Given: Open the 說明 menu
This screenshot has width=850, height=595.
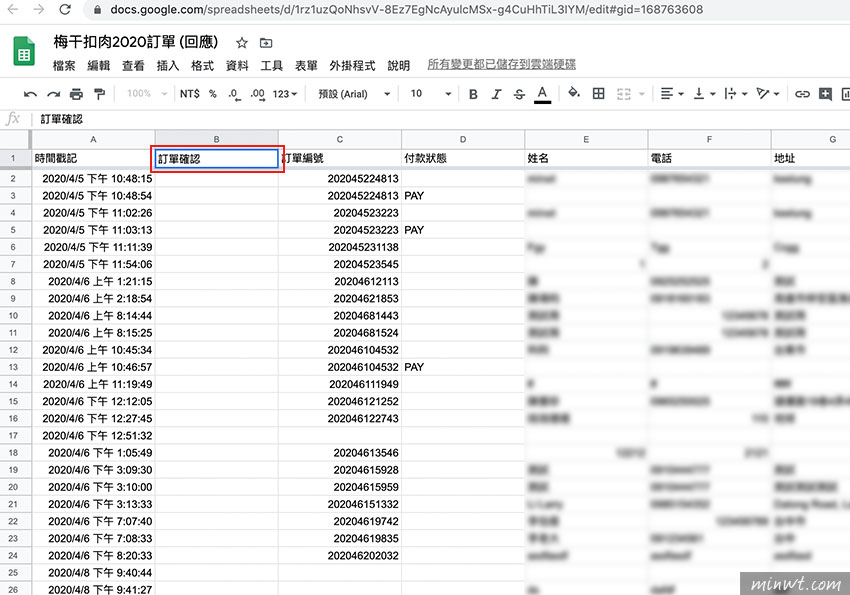Looking at the screenshot, I should [398, 66].
